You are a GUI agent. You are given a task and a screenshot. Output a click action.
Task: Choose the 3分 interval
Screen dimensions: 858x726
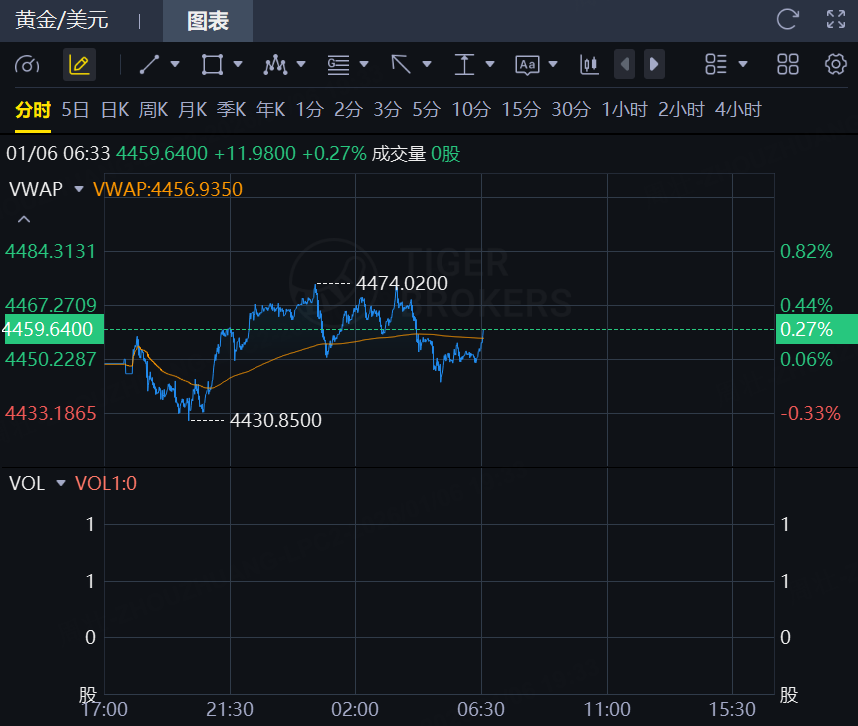[x=387, y=110]
